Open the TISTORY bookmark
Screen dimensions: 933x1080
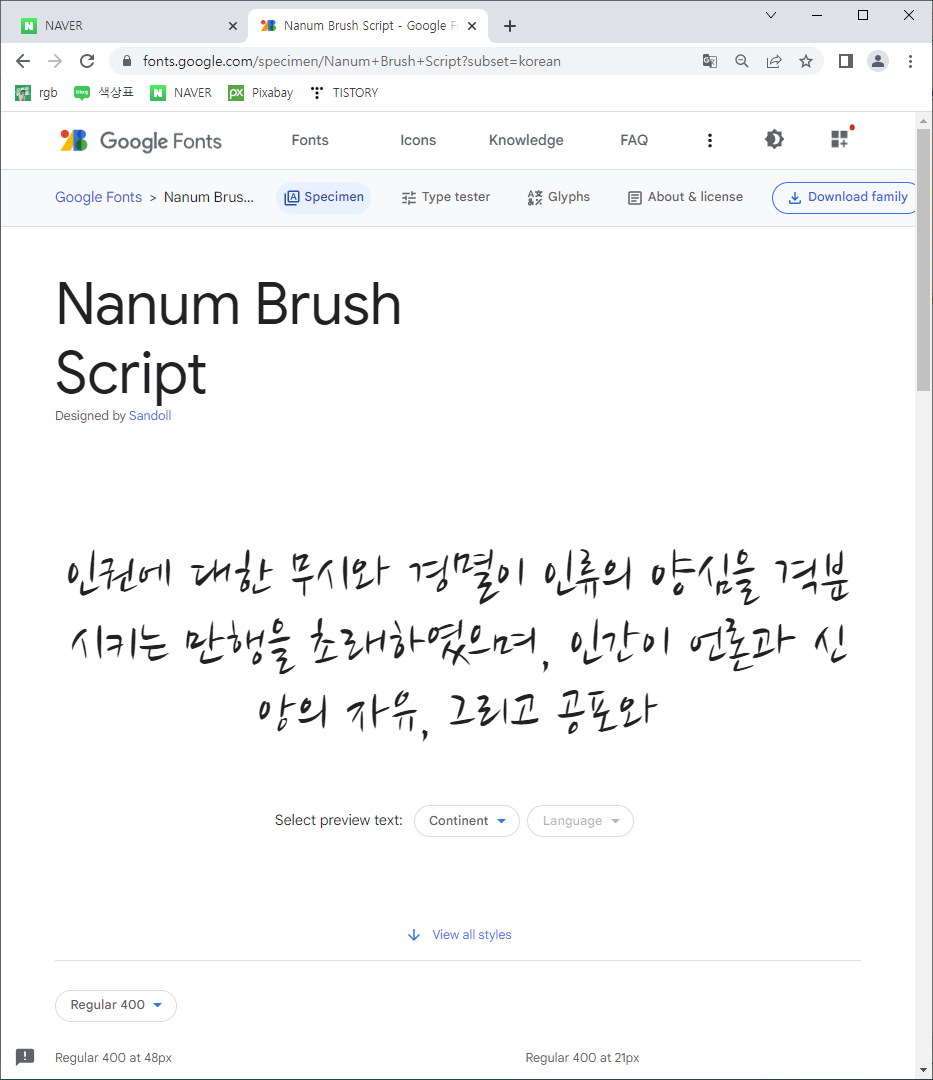point(344,93)
